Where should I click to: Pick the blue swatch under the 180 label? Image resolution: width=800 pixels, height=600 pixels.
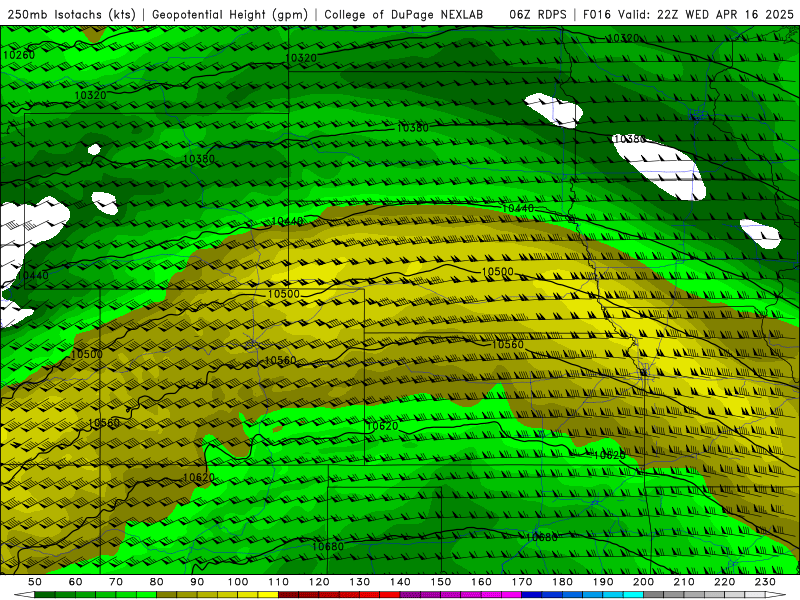(572, 595)
